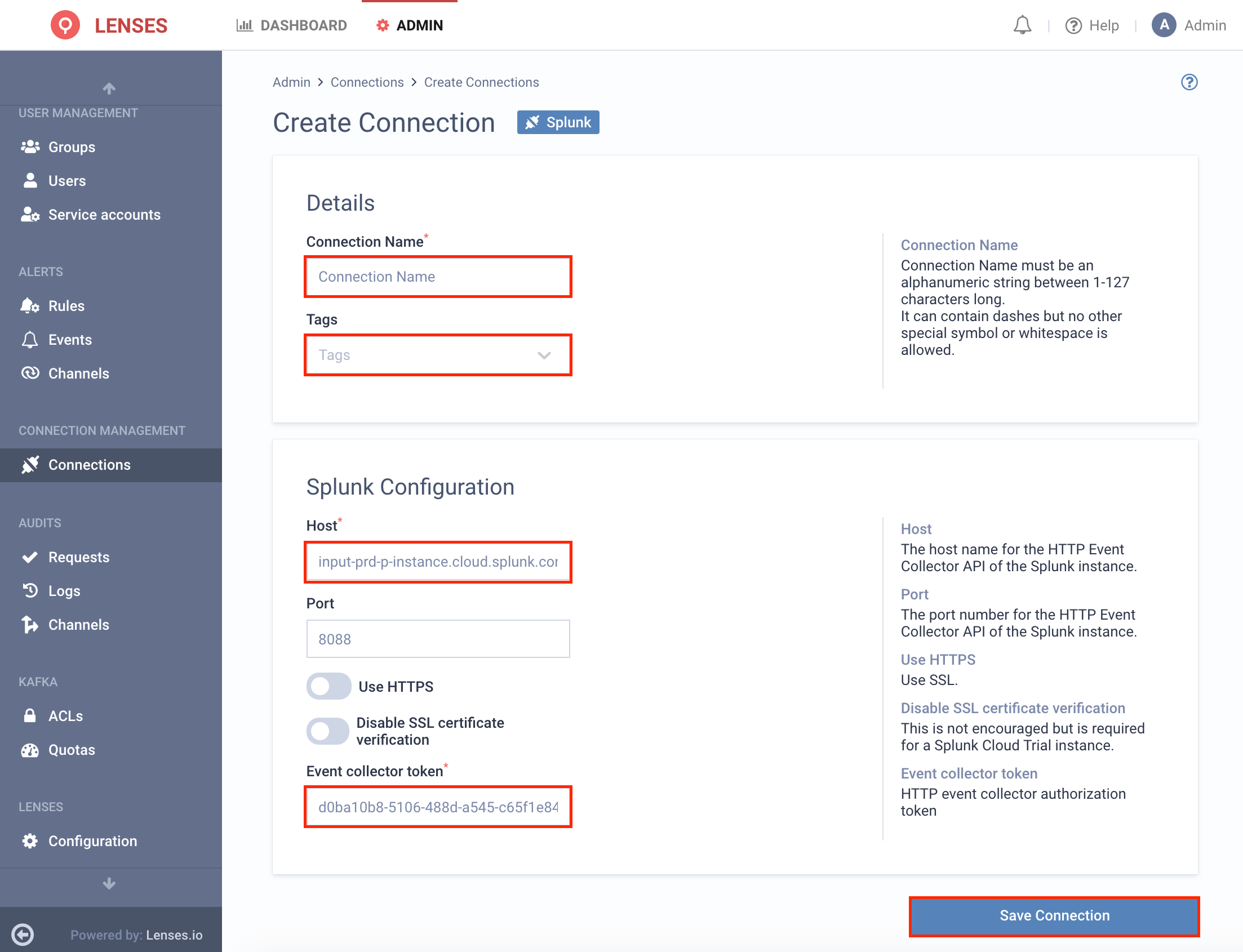Click the Save Connection button
1243x952 pixels.
1054,915
